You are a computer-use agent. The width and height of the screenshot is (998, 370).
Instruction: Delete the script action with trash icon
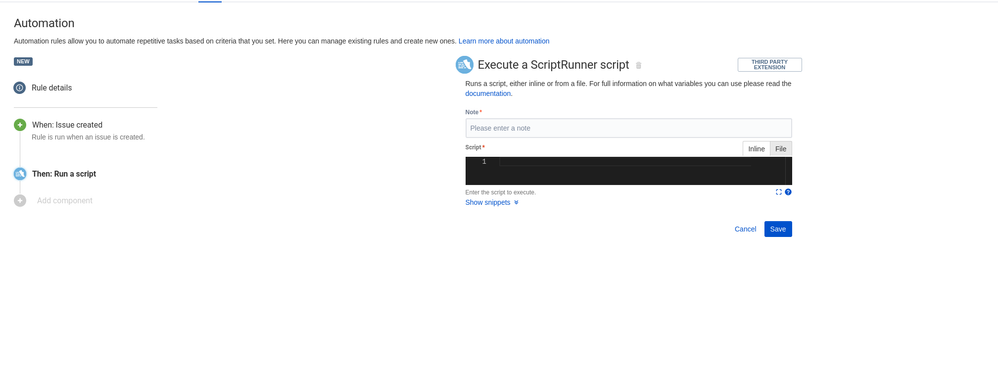pos(639,65)
